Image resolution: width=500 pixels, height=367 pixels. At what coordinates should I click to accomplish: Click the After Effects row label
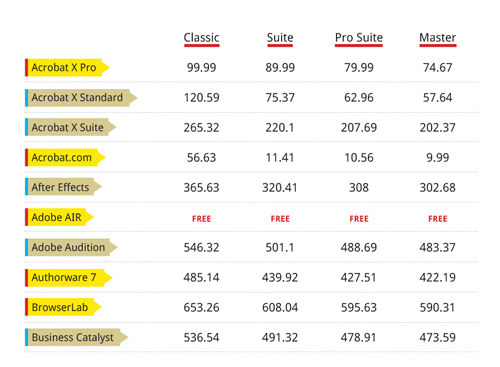[x=63, y=187]
